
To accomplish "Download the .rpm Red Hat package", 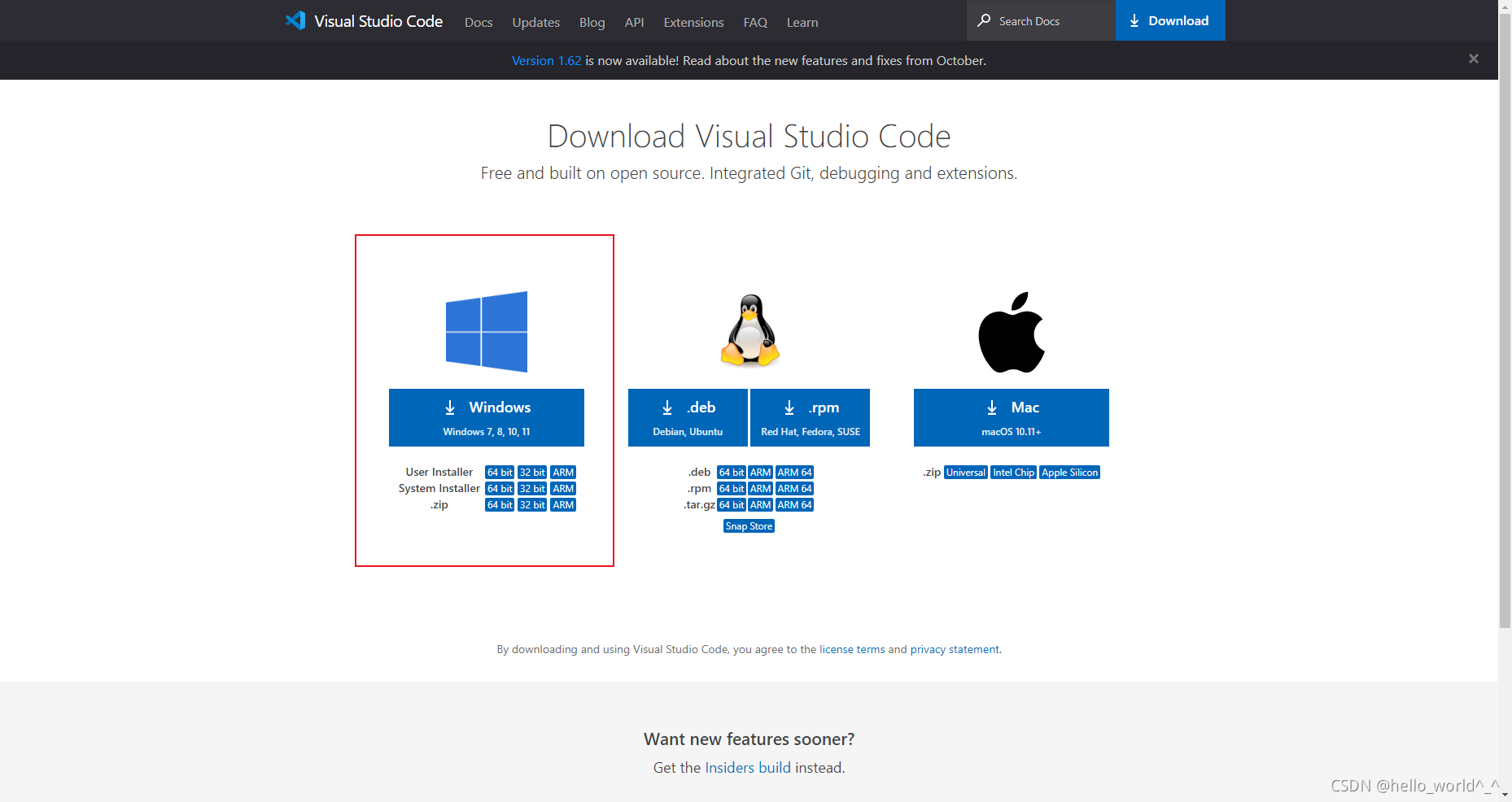I will [x=810, y=417].
